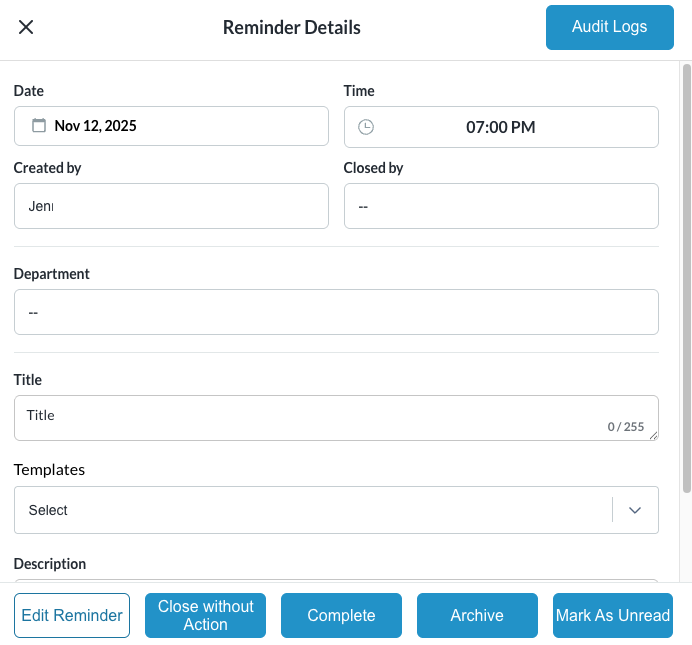Click the Title resize handle corner

point(654,436)
